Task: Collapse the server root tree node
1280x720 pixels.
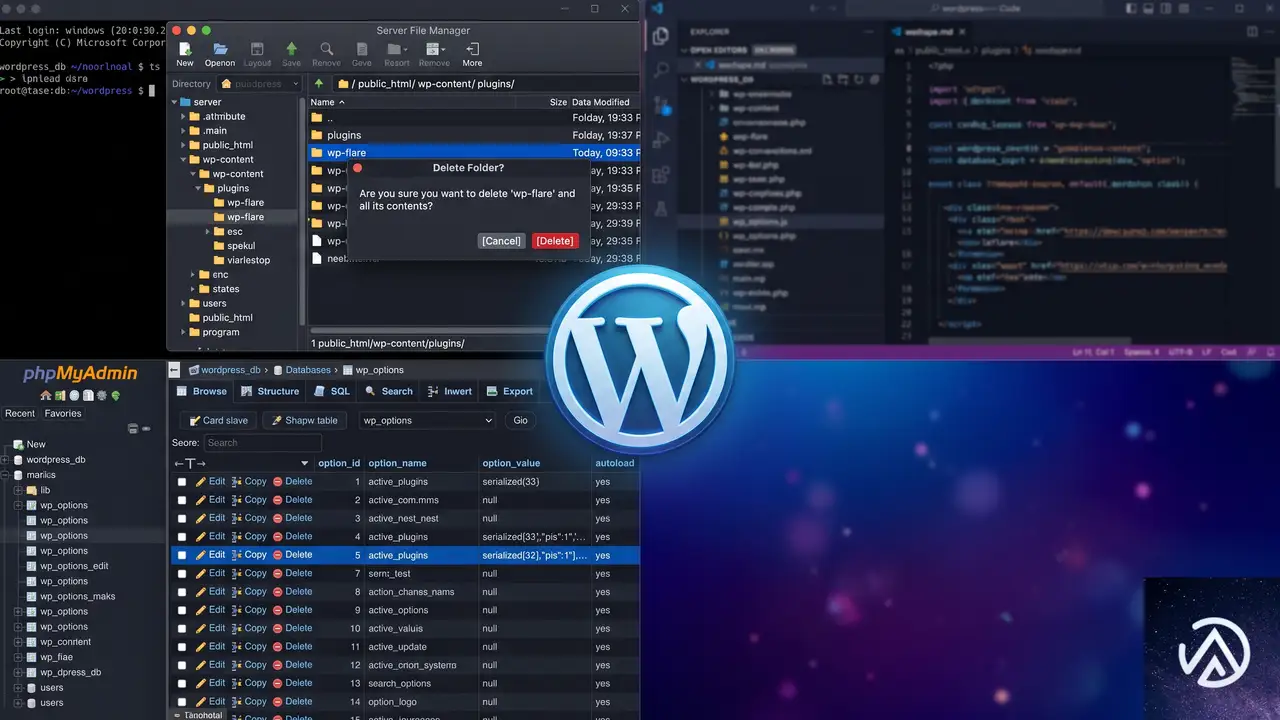Action: point(174,102)
